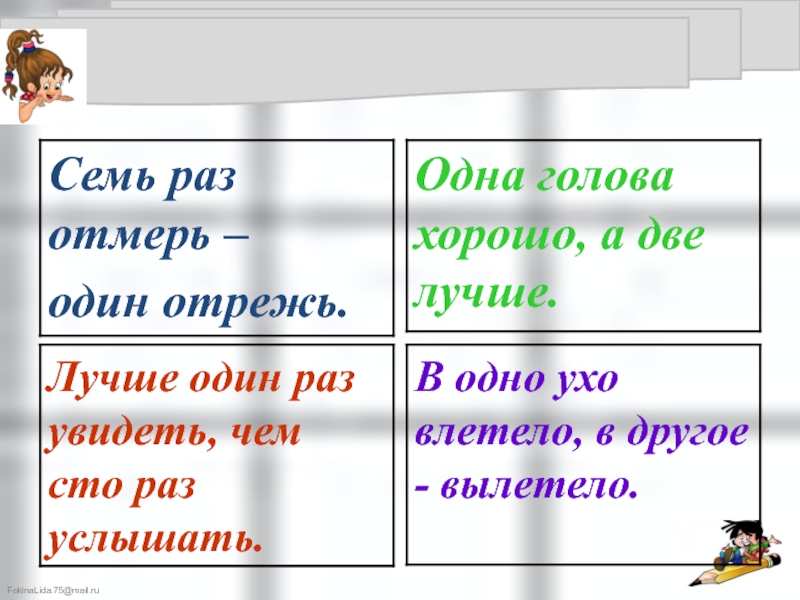Select the green proverb 'Одна голова хорошо, а две лучше.'
This screenshot has width=800, height=600.
click(x=559, y=235)
